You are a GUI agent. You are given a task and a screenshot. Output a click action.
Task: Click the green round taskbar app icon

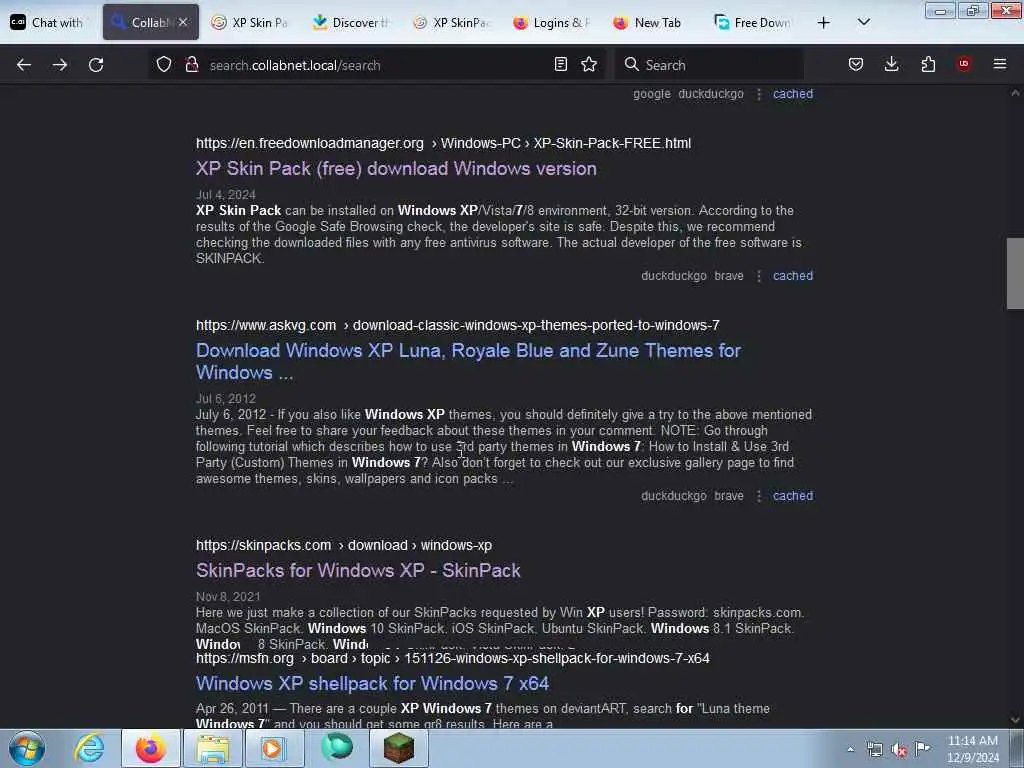point(336,748)
